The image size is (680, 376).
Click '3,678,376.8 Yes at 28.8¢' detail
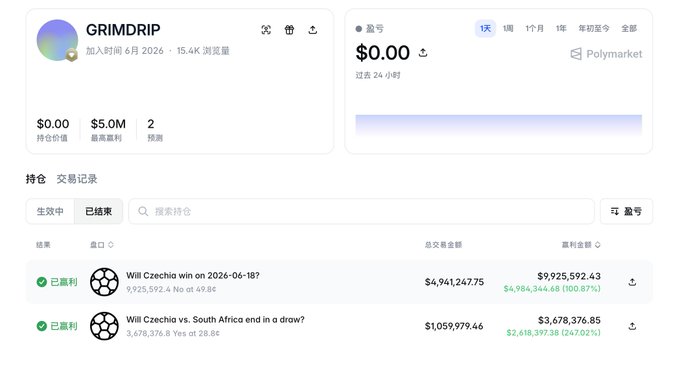coord(173,333)
